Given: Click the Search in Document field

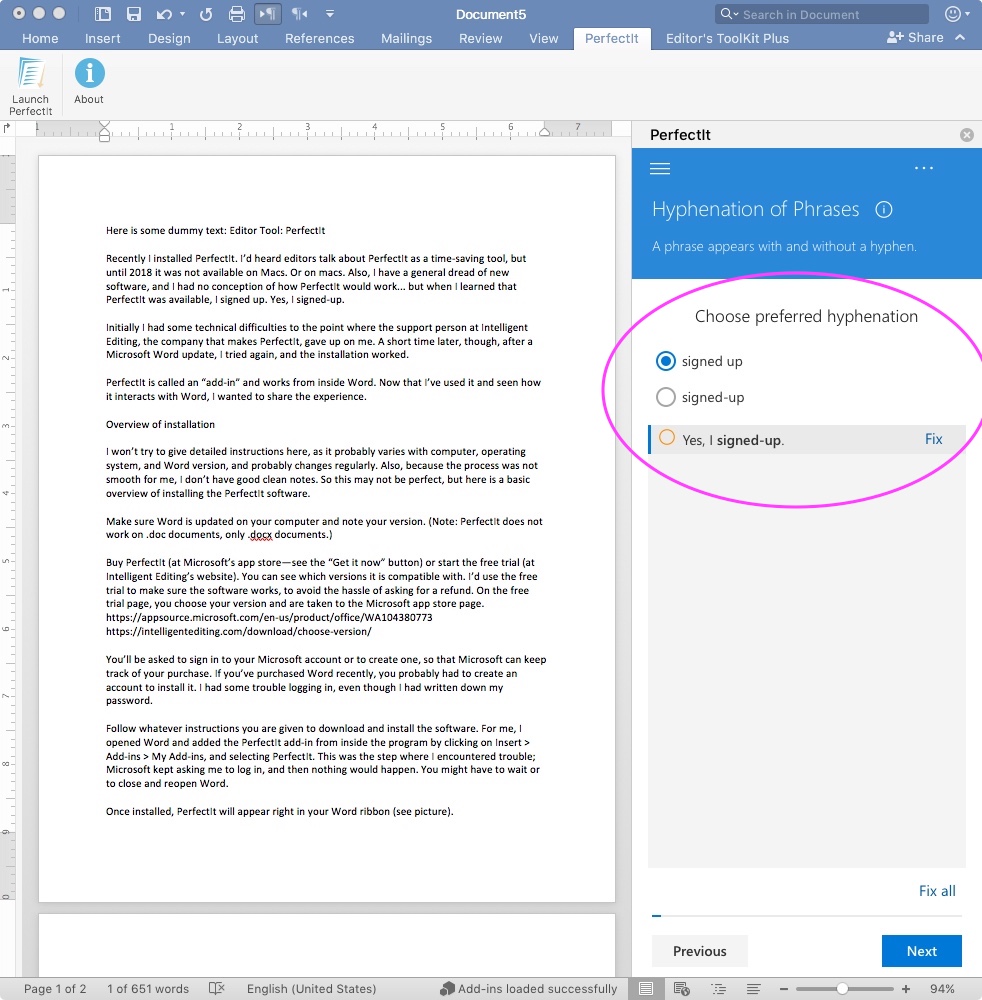Looking at the screenshot, I should 820,14.
